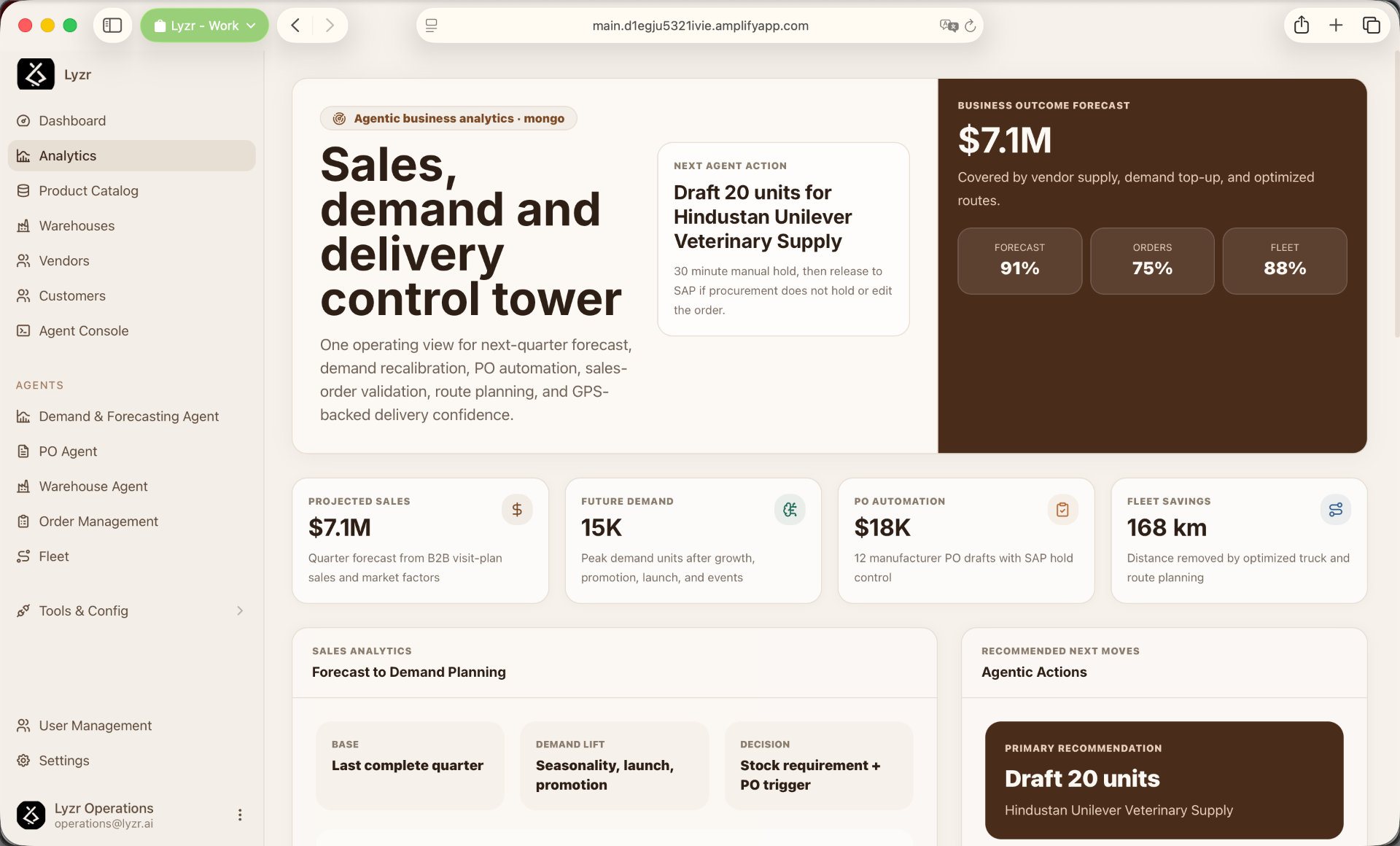
Task: Select the Forecast 91% metric tile
Action: [1019, 261]
